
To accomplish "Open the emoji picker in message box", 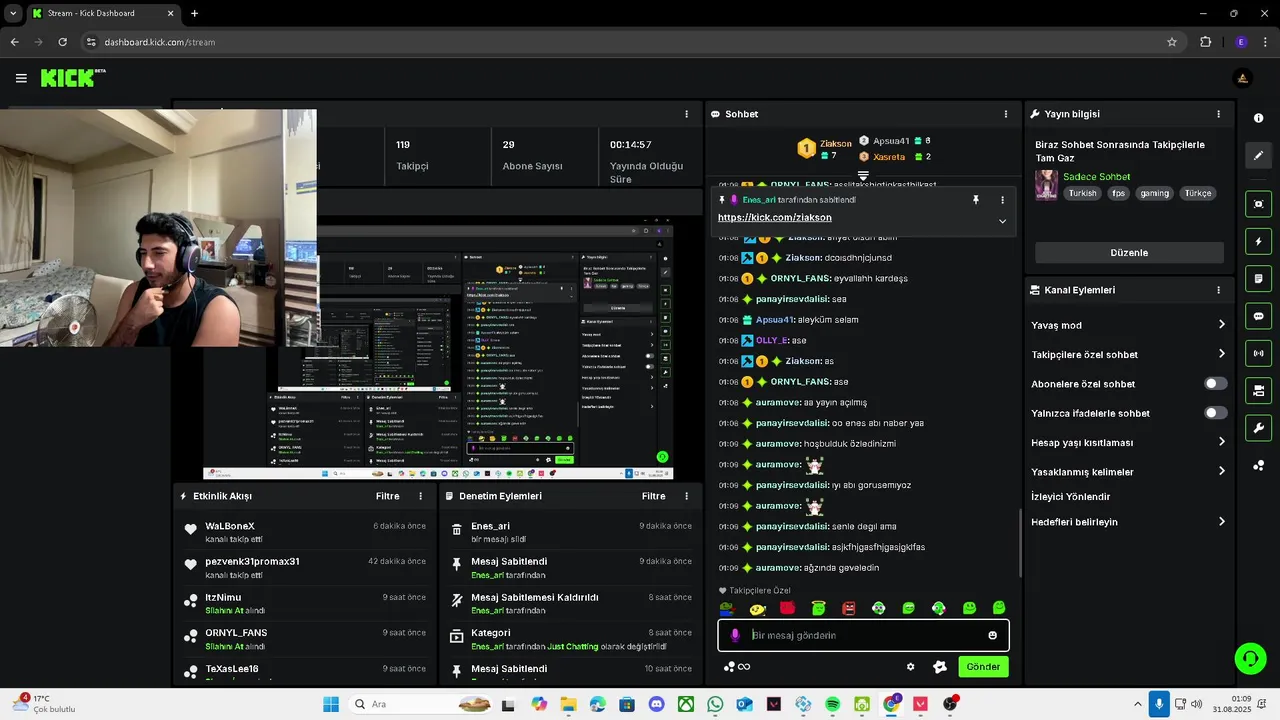I will tap(992, 635).
